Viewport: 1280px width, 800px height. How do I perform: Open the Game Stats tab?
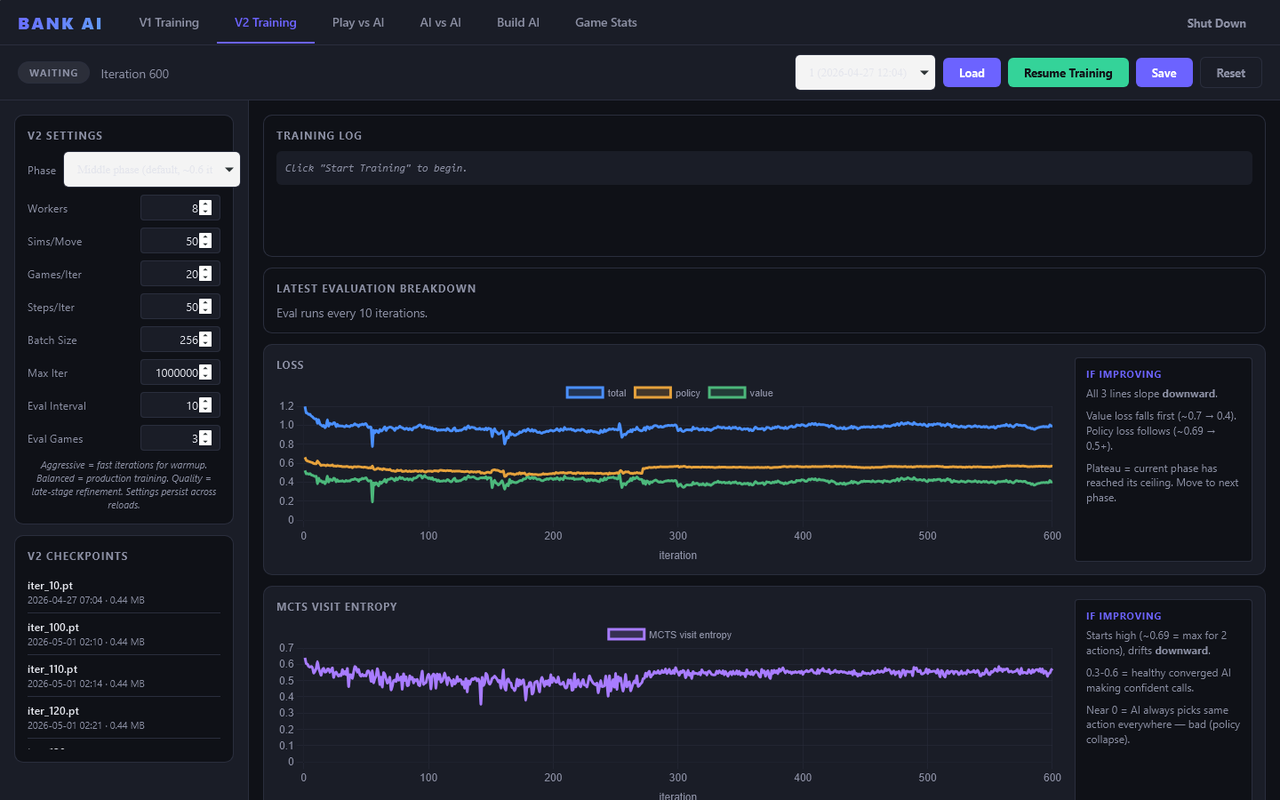(x=606, y=22)
